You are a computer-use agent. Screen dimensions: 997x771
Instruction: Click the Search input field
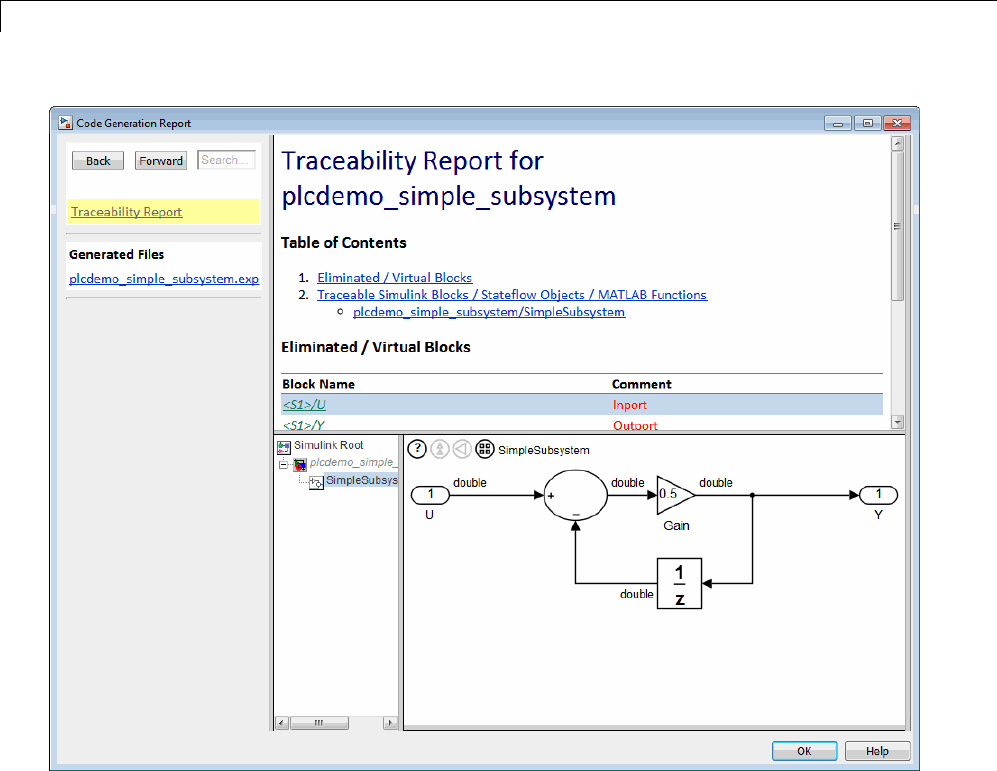click(226, 160)
